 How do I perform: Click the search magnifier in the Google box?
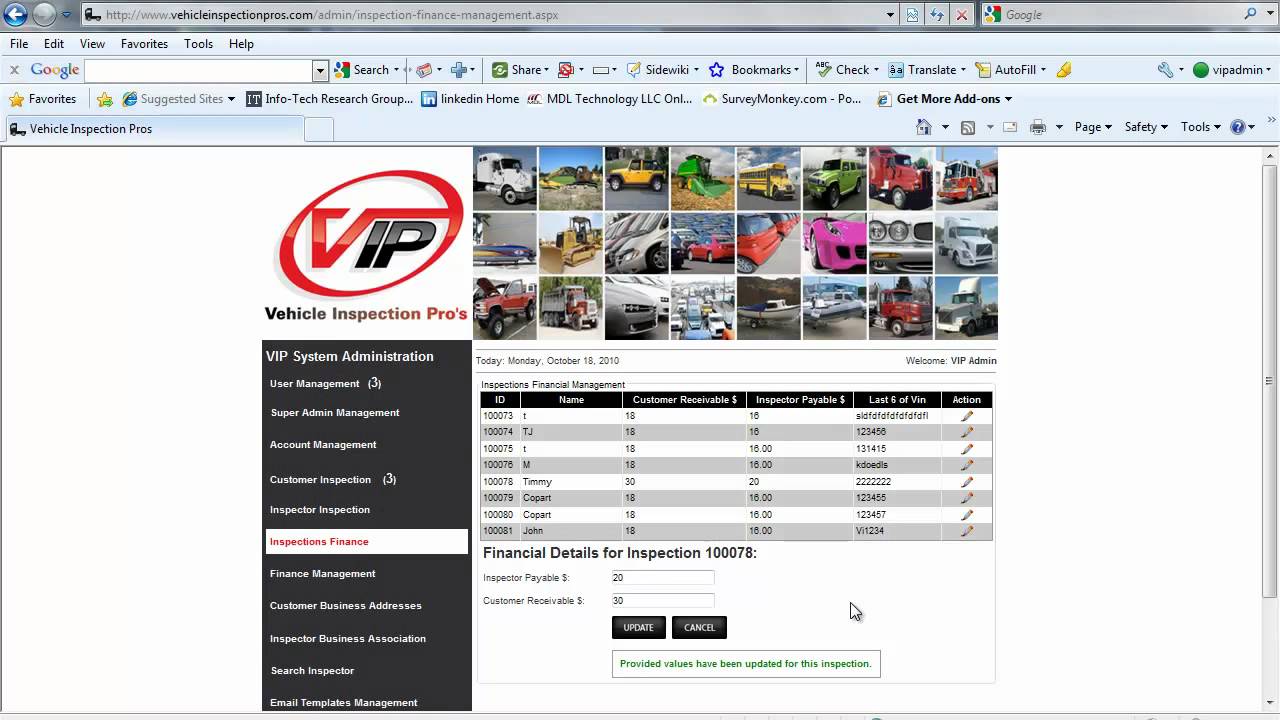(x=1251, y=14)
